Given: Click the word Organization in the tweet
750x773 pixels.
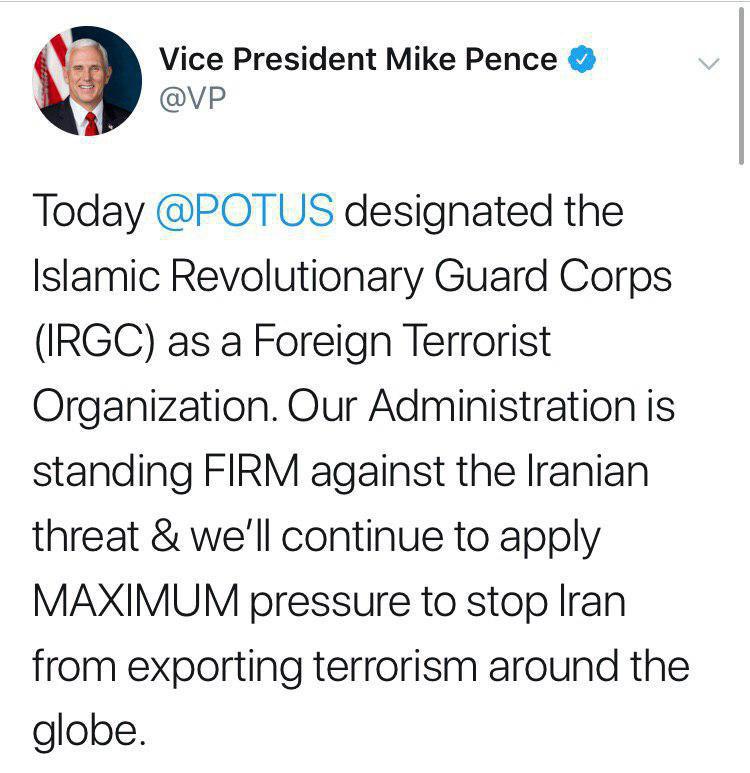Looking at the screenshot, I should pyautogui.click(x=152, y=407).
